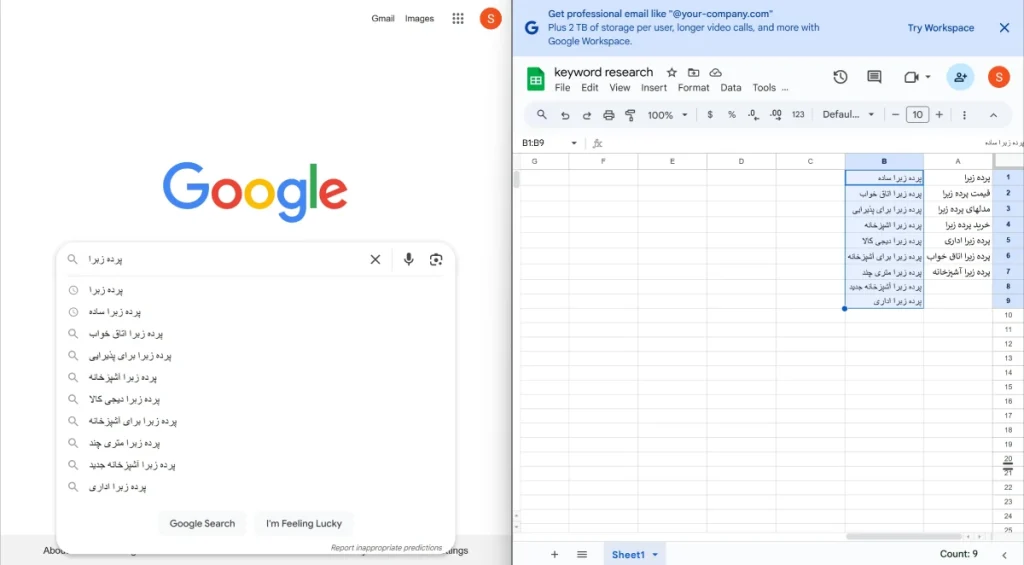The width and height of the screenshot is (1024, 565).
Task: Increase decimal places
Action: [x=775, y=115]
